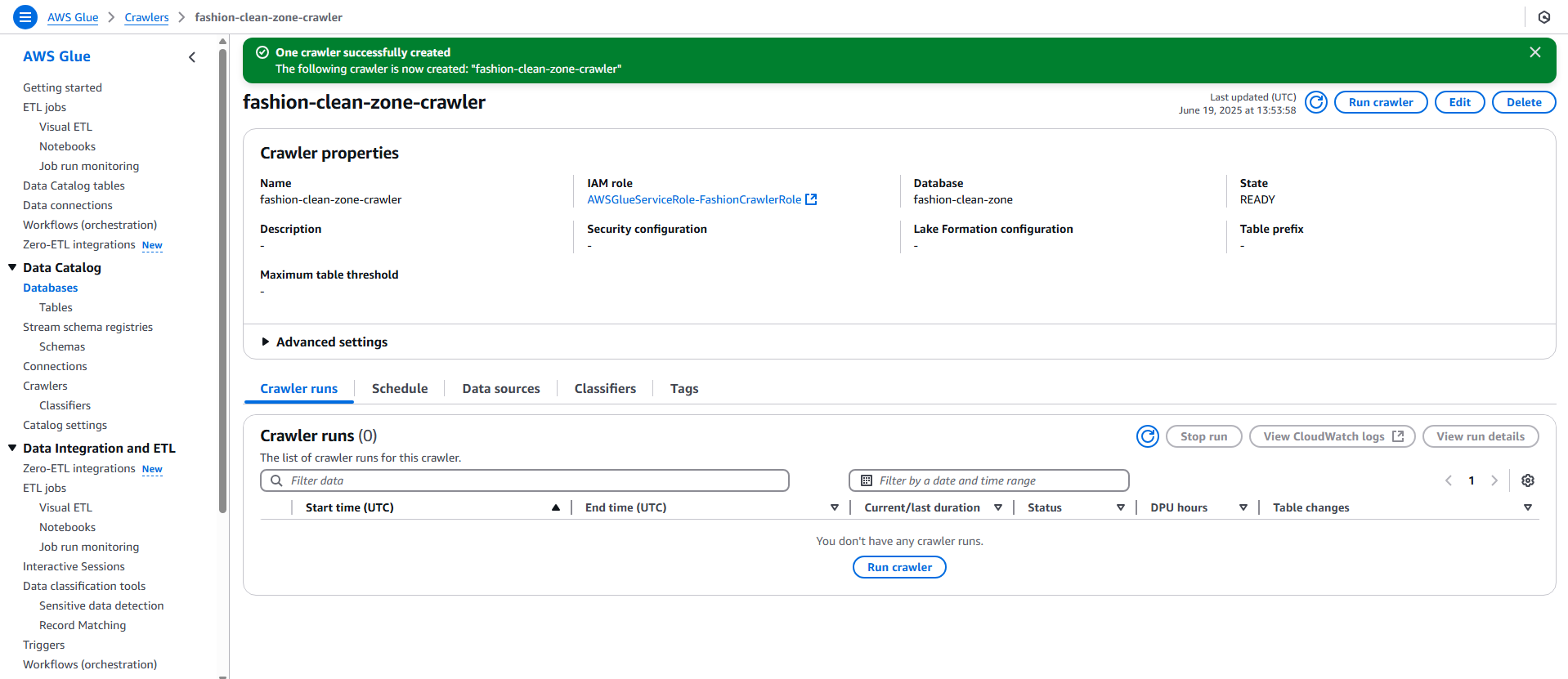Open Data Catalog tables in sidebar

pos(74,185)
